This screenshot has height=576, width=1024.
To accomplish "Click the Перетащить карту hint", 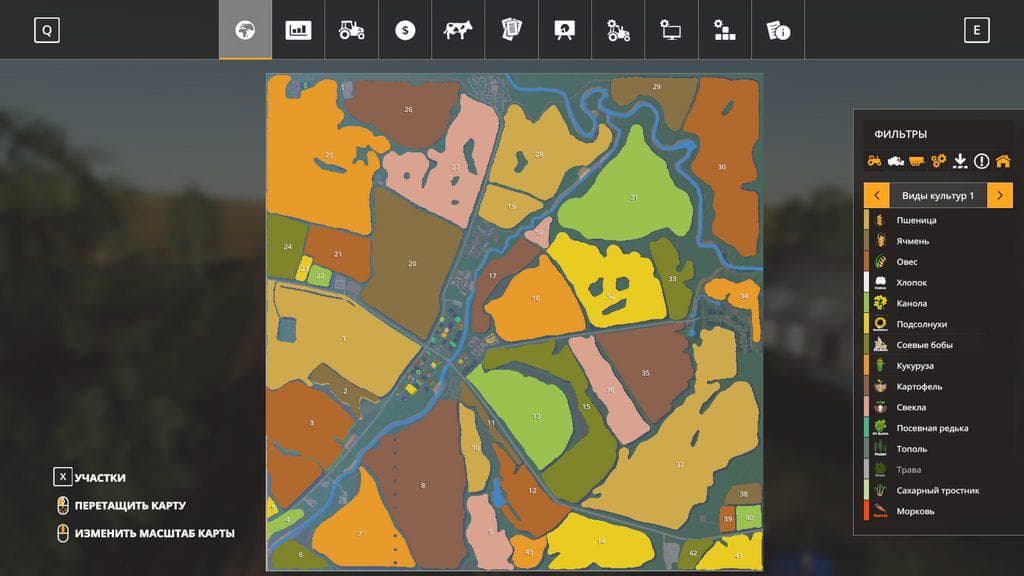I will click(121, 505).
